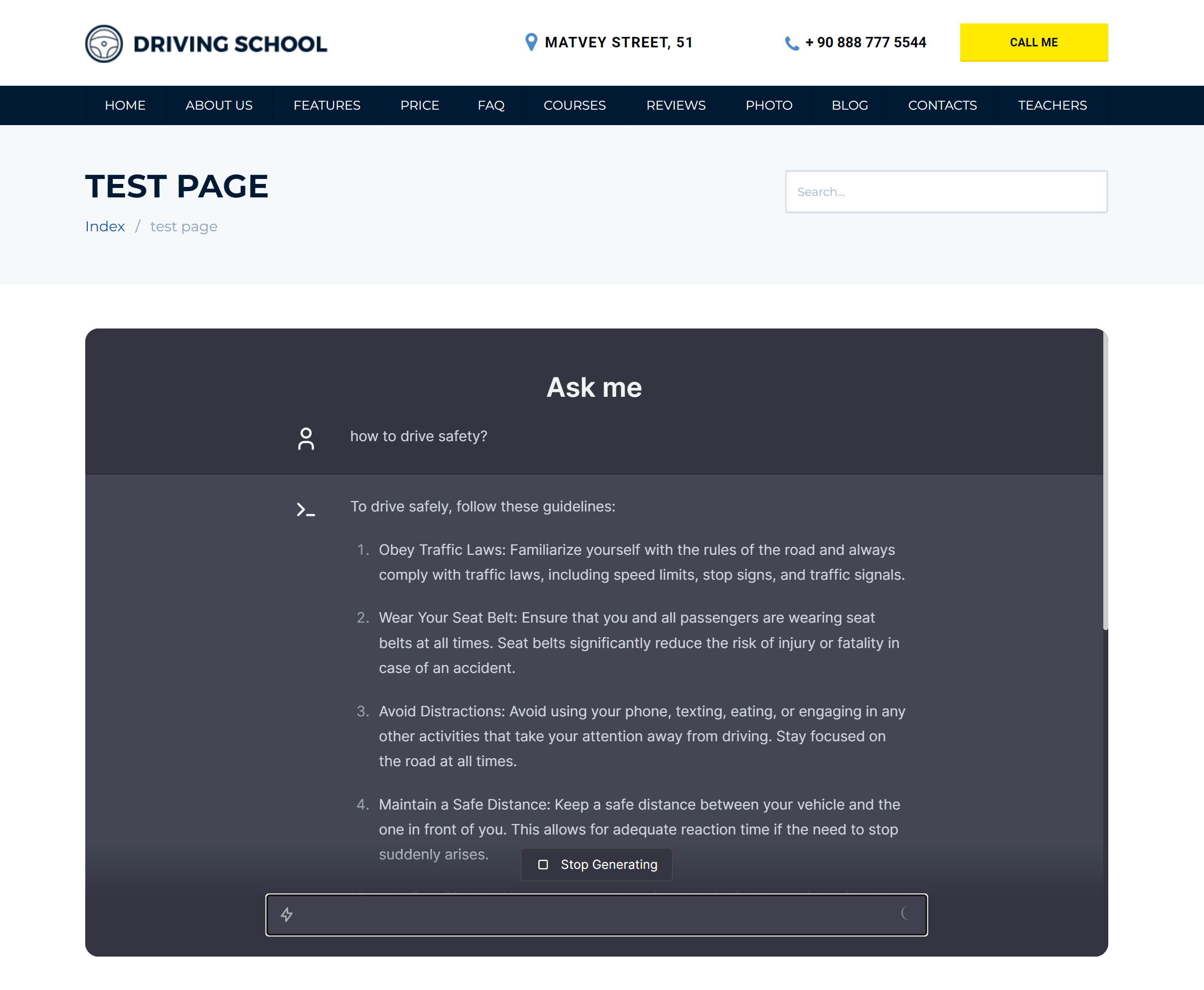
Task: Click the loading spinner in chat input
Action: [905, 914]
